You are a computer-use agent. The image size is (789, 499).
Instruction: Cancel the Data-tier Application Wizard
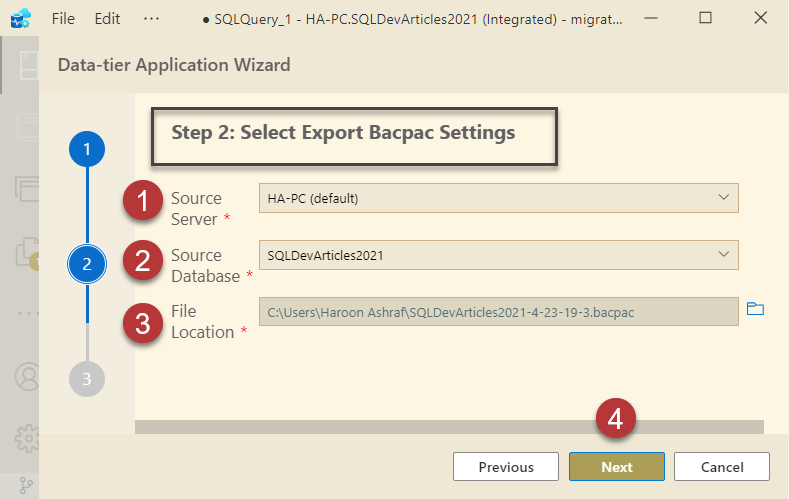pos(721,466)
